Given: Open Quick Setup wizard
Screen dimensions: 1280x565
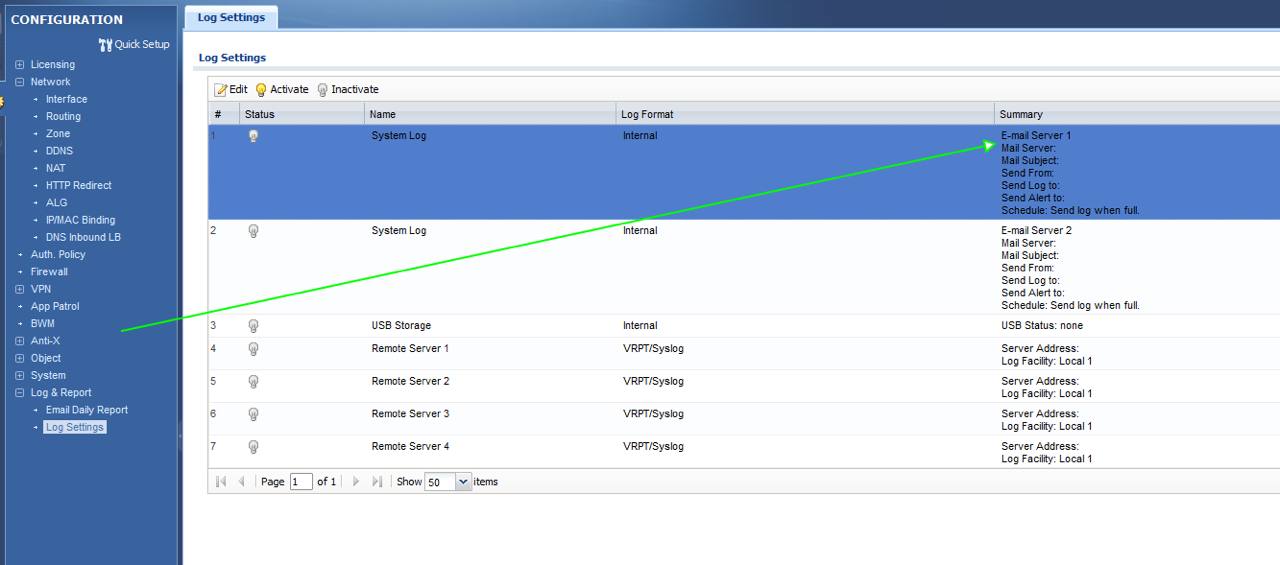Looking at the screenshot, I should (x=134, y=44).
